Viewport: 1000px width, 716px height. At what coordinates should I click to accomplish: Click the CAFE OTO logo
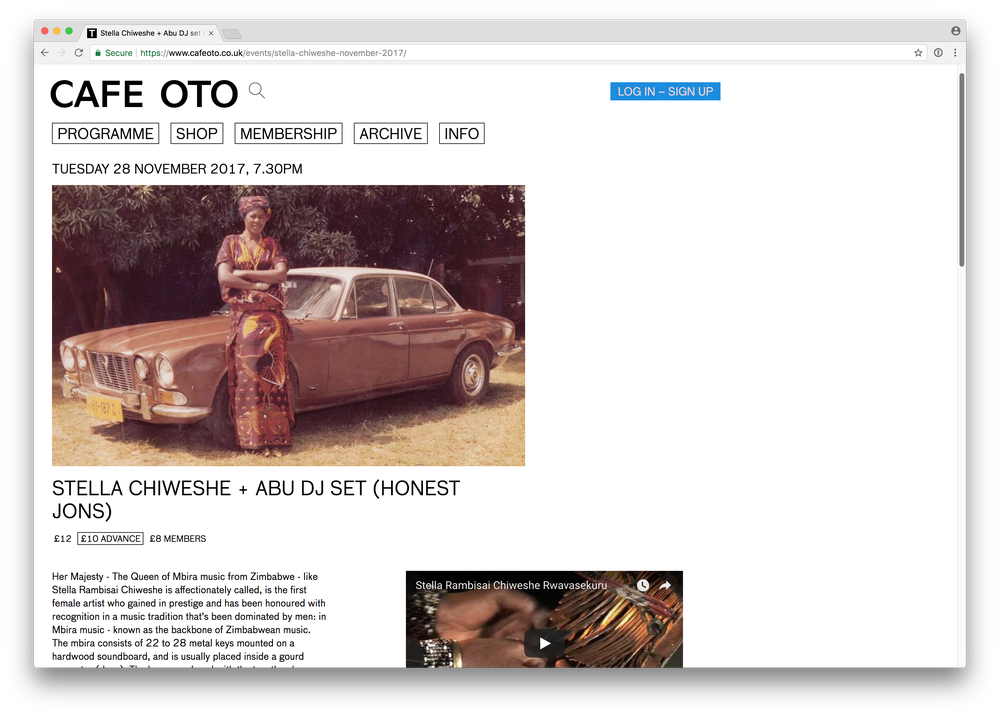(144, 94)
